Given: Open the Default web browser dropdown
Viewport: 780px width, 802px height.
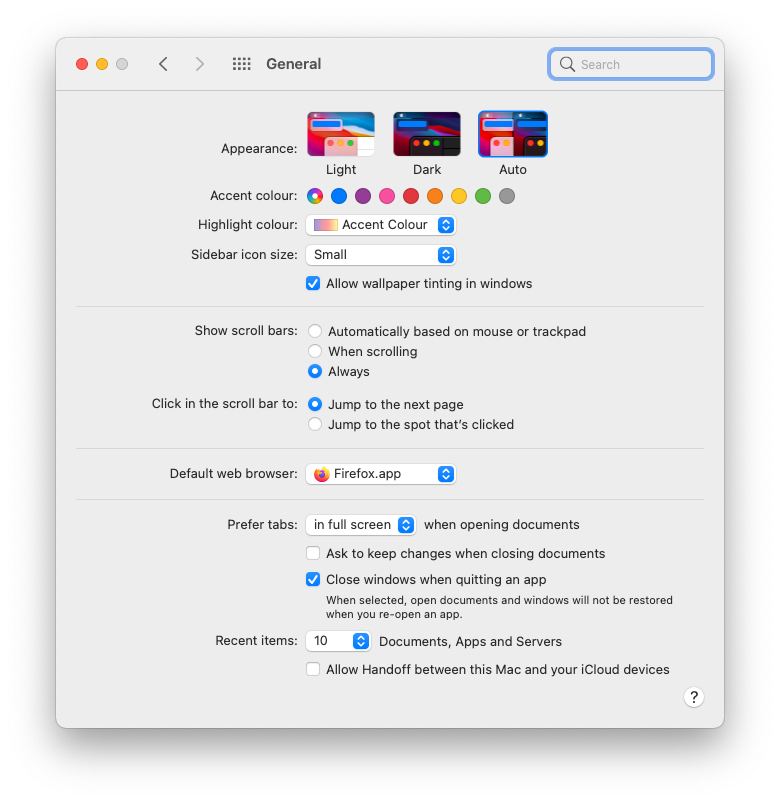Looking at the screenshot, I should pos(381,474).
